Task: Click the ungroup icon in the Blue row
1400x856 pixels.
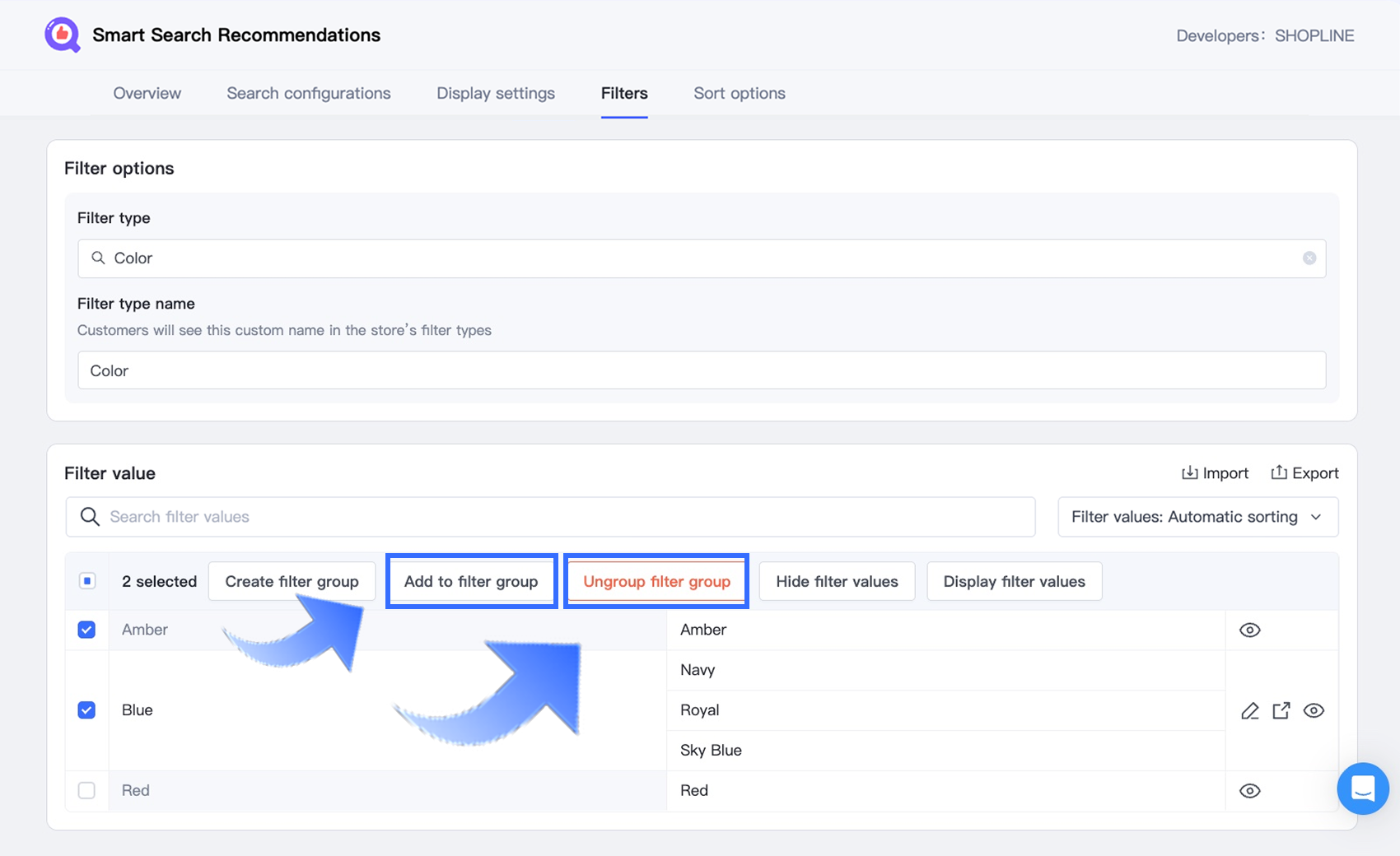Action: [1281, 711]
